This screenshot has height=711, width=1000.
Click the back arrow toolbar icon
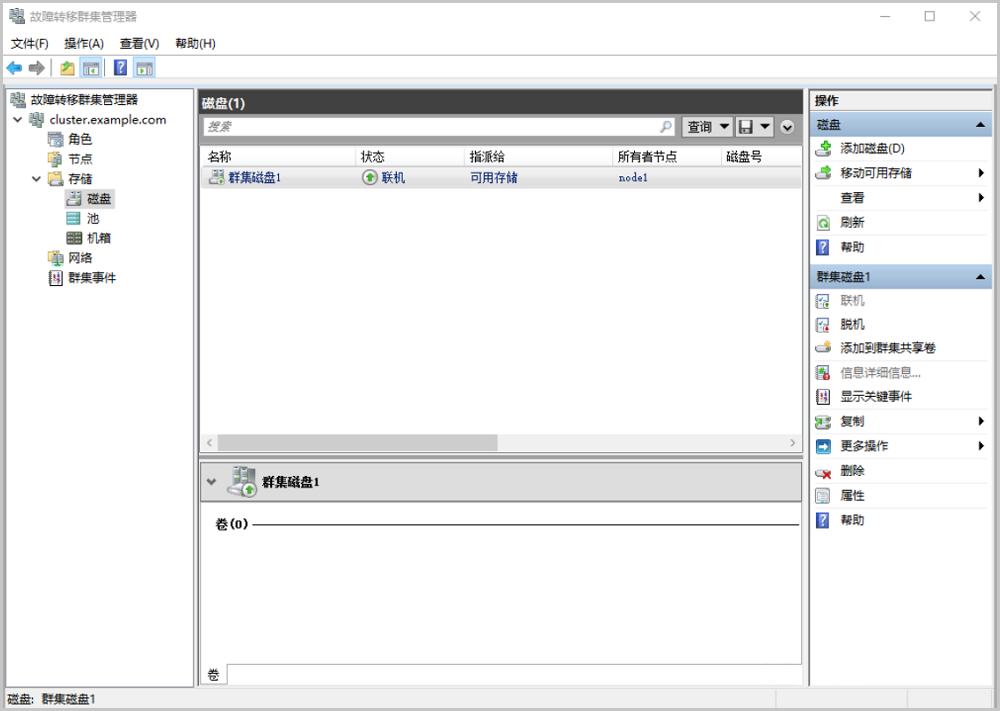(x=14, y=68)
